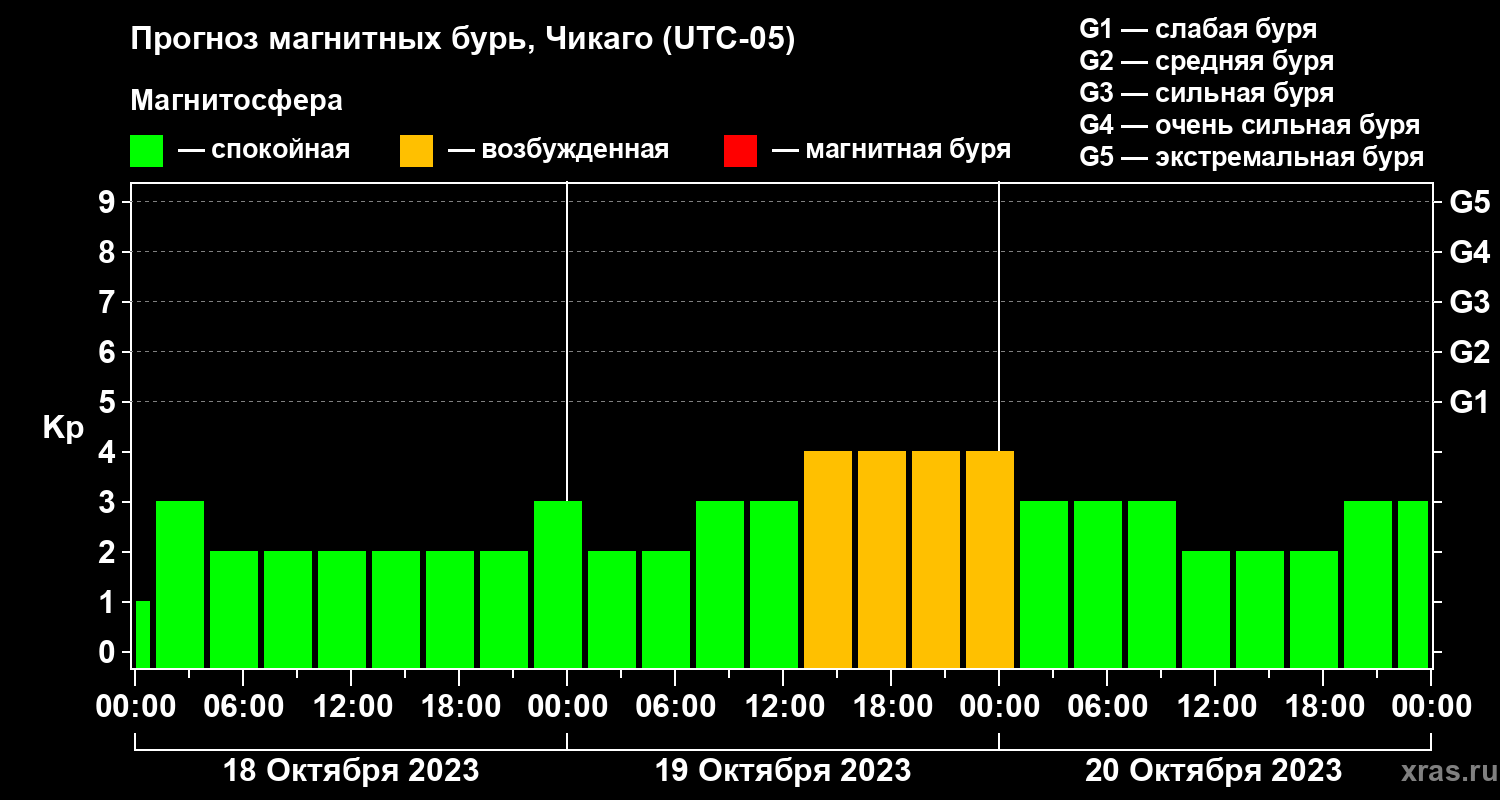Click the Kp 3 bar crossing midnight into 19 October
1500x800 pixels.
(558, 584)
